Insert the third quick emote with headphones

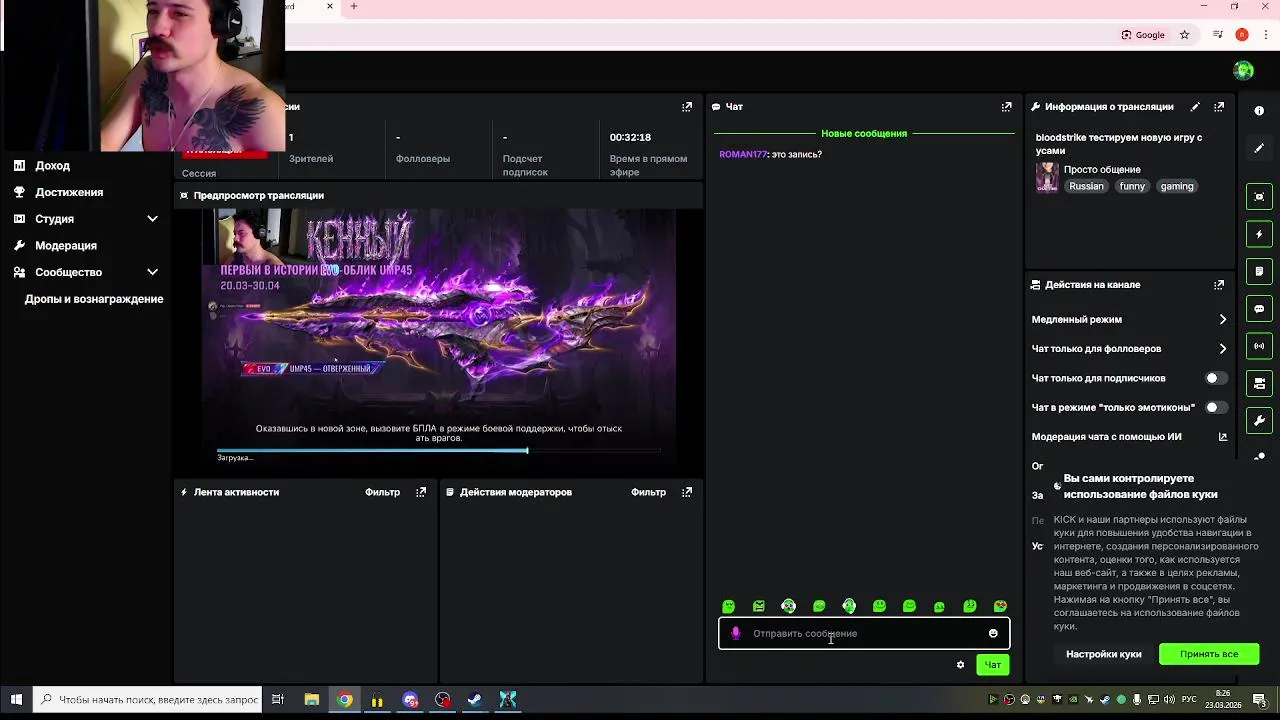(788, 606)
